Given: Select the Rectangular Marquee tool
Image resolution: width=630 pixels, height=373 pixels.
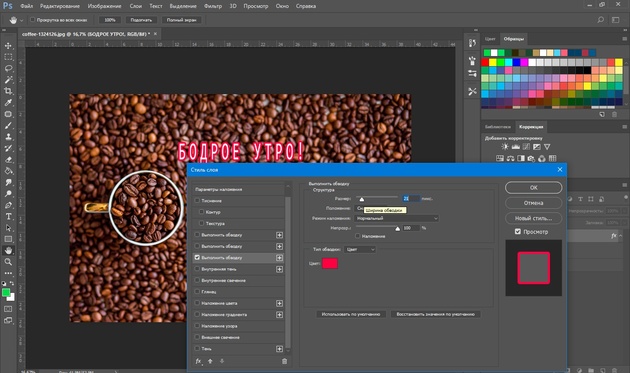Looking at the screenshot, I should click(x=8, y=57).
